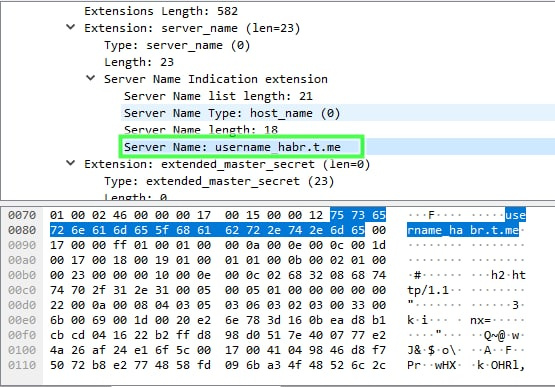This screenshot has width=555, height=387.
Task: Select the Server Name length: 18 row
Action: point(201,130)
